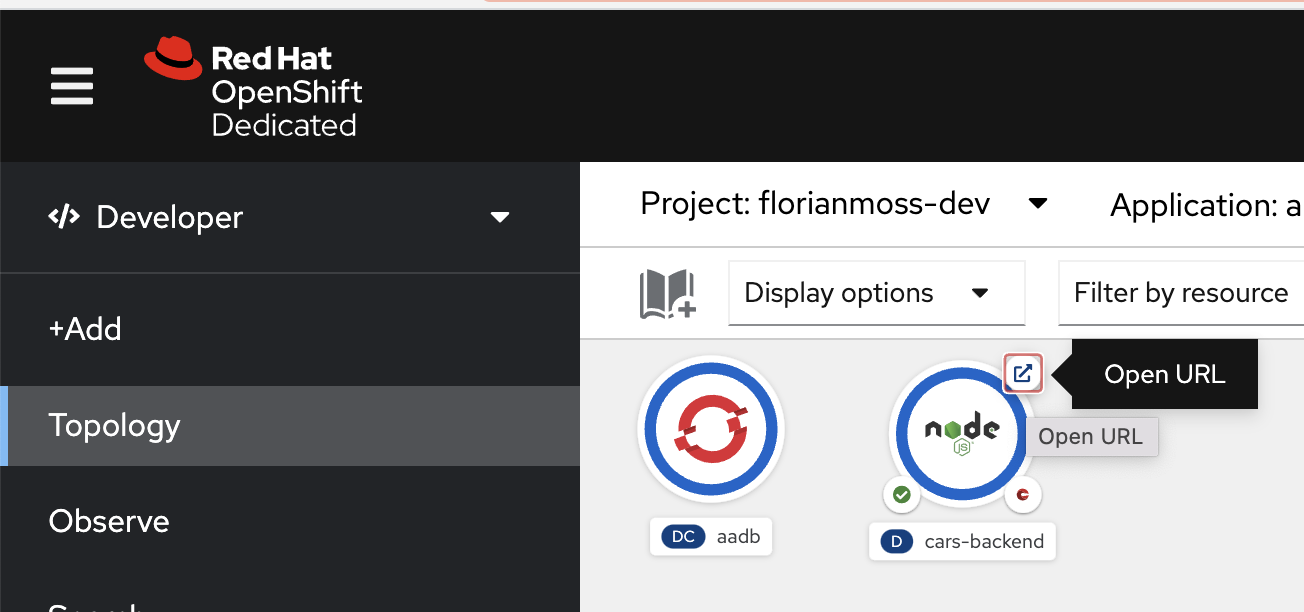Click the green build status check decorator
This screenshot has height=612, width=1304.
click(901, 494)
